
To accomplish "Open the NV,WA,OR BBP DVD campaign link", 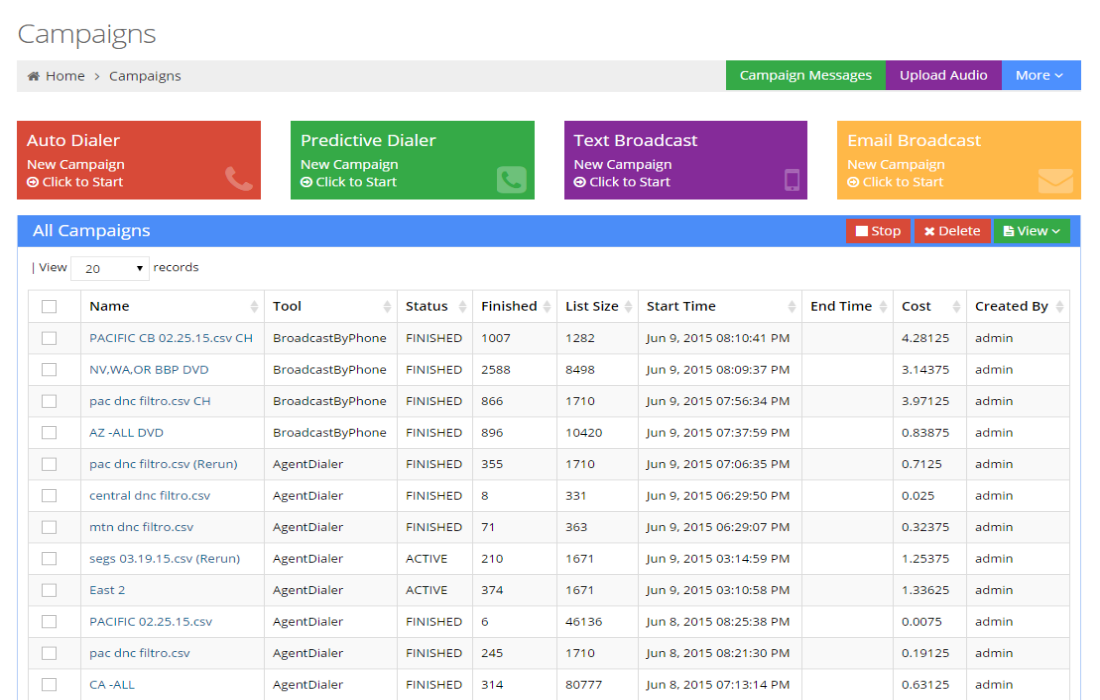I will pos(149,369).
